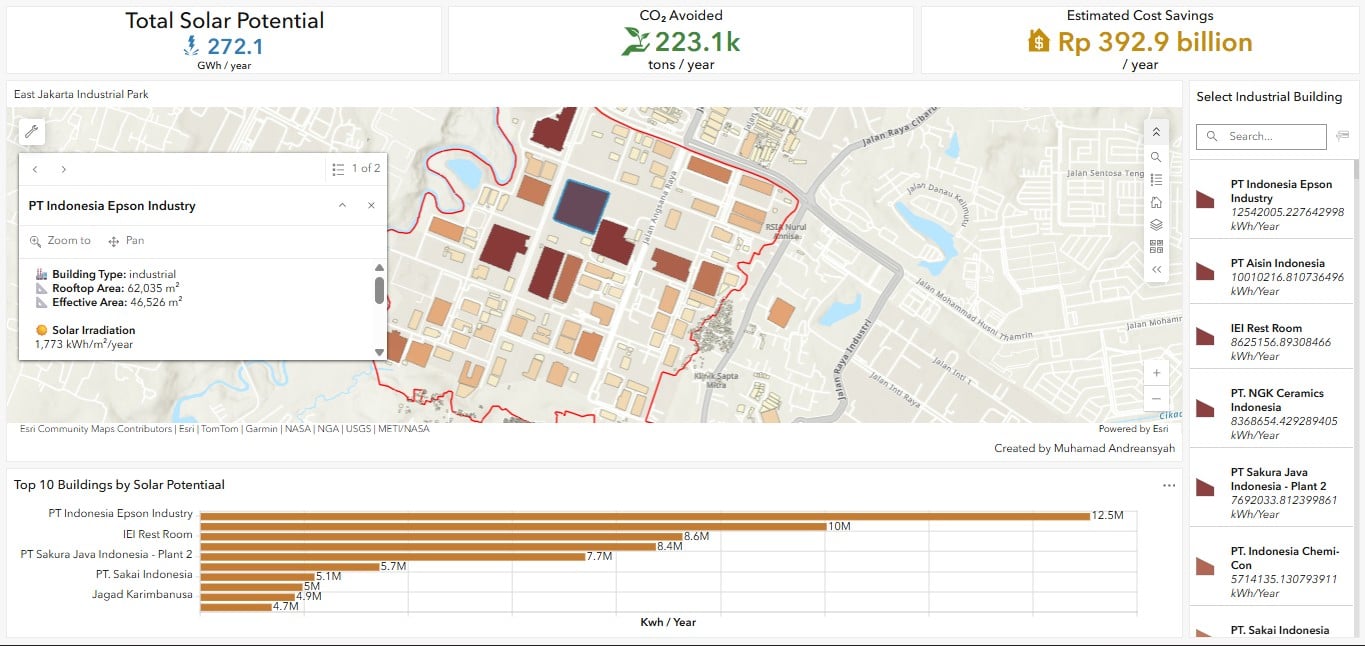Click Pan in the popup

(x=126, y=241)
